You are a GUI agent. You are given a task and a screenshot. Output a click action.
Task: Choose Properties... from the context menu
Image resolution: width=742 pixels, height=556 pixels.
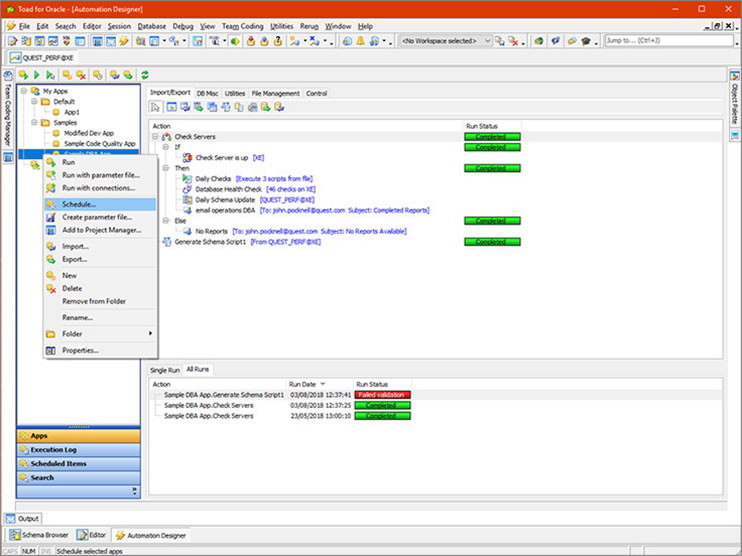pos(100,351)
